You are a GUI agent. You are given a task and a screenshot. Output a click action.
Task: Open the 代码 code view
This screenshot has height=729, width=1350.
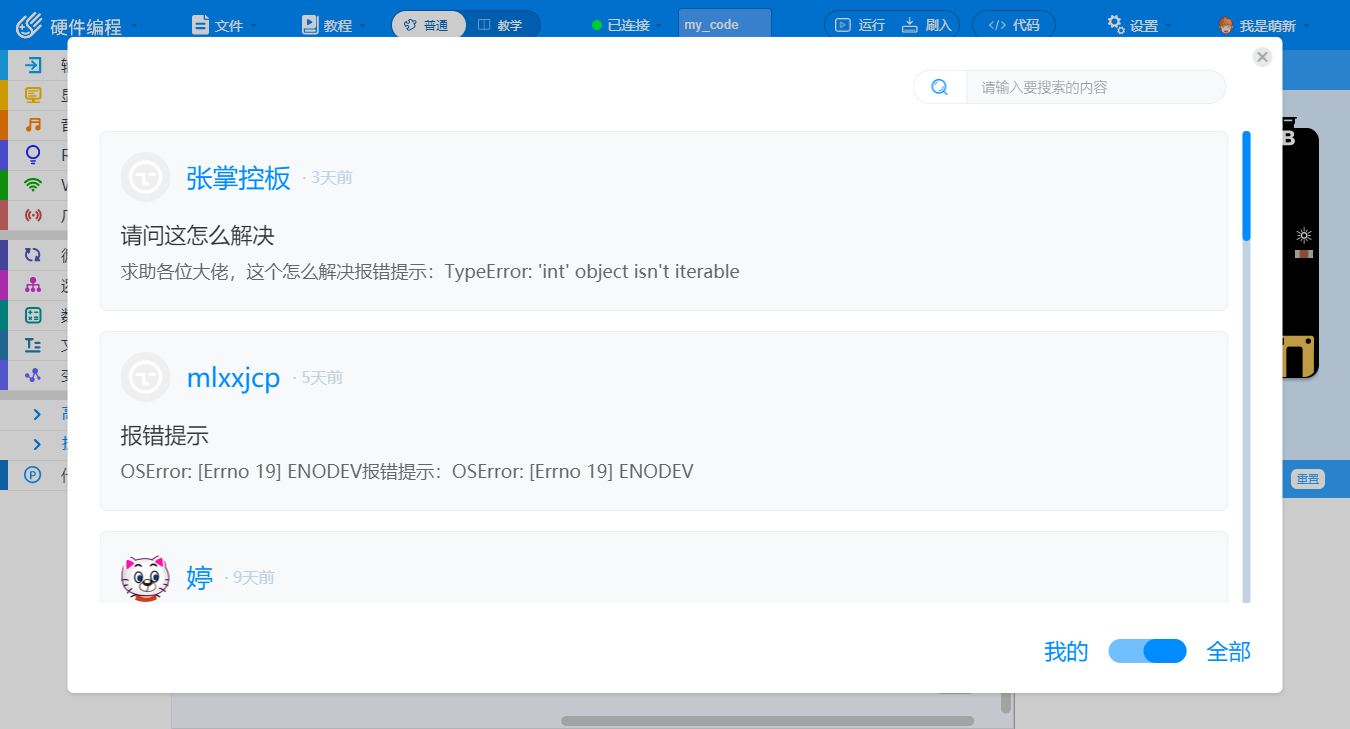pos(1013,25)
